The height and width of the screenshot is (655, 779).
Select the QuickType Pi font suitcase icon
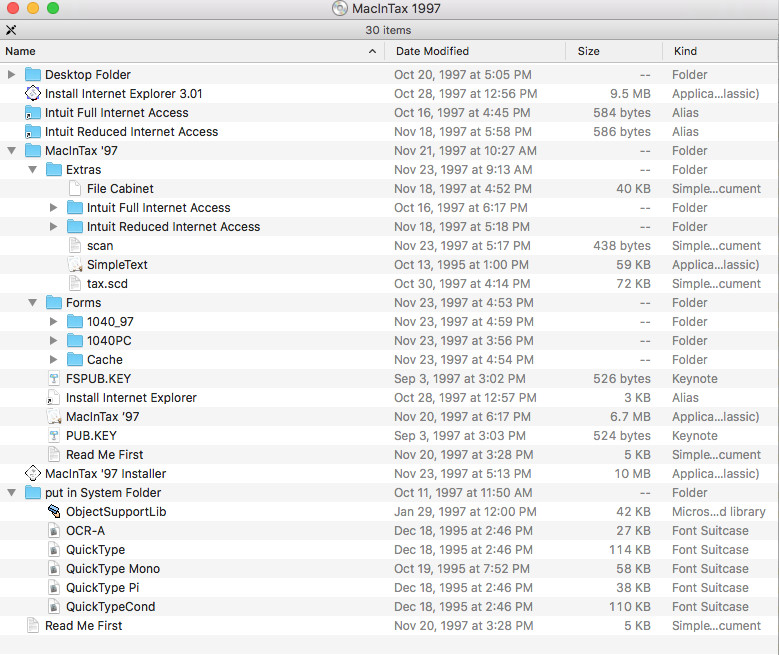[x=54, y=587]
